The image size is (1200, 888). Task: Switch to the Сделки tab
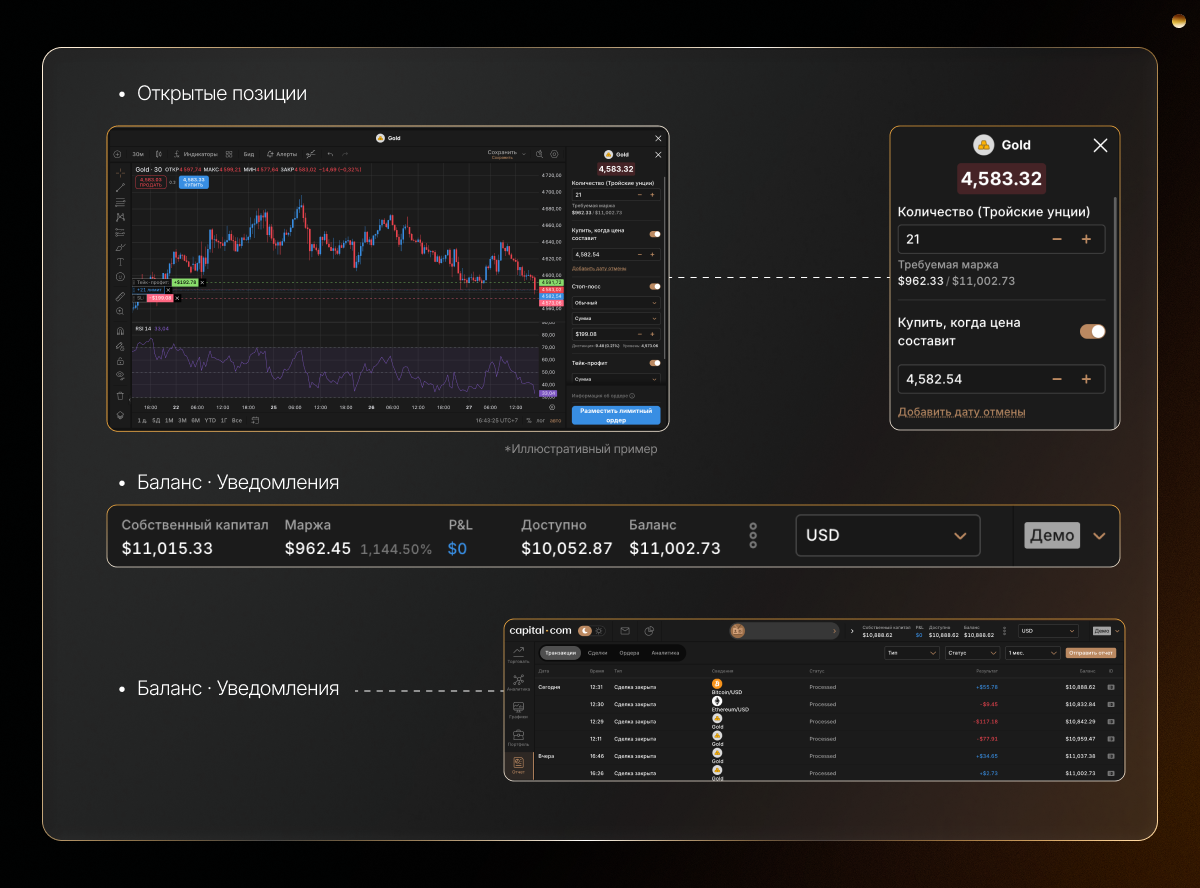pos(597,653)
